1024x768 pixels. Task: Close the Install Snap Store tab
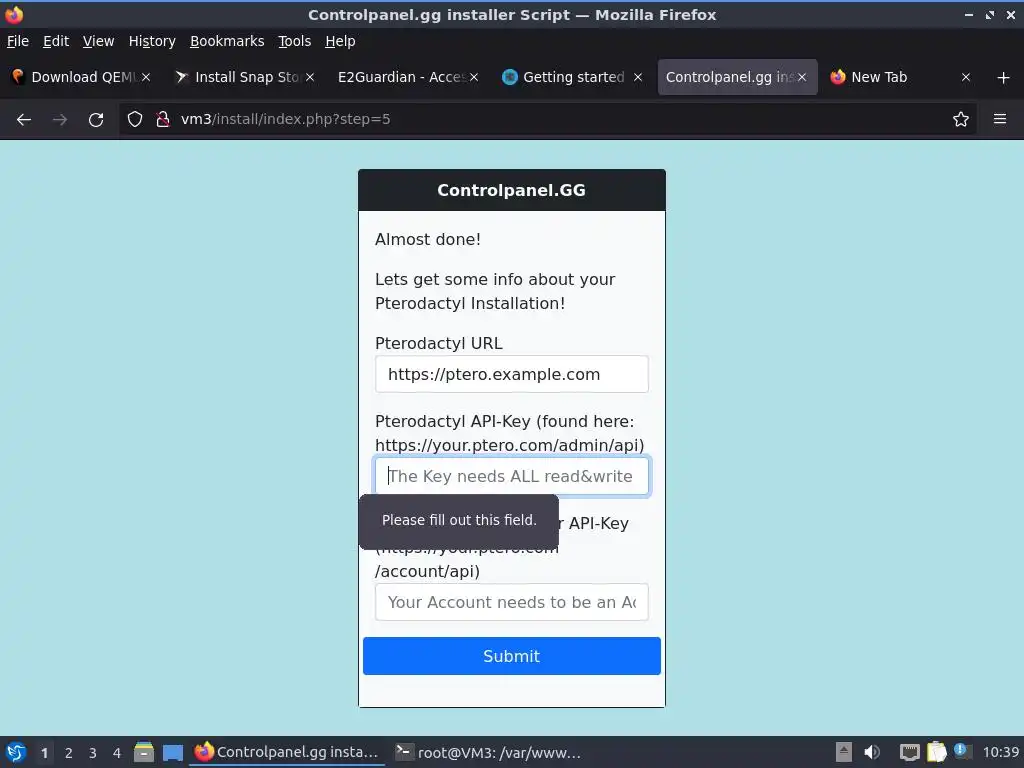coord(310,77)
